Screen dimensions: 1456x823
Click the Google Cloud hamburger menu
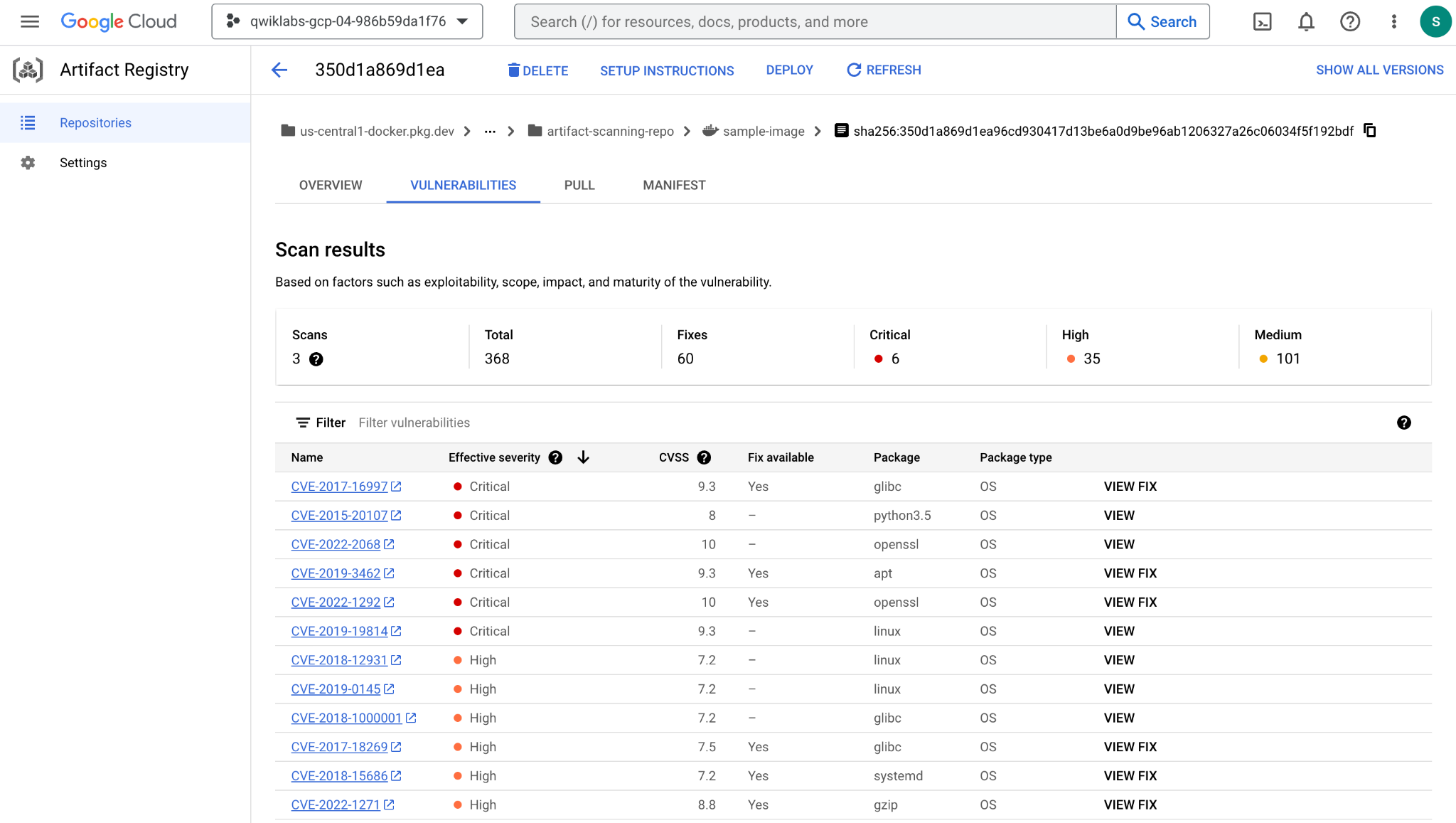coord(29,21)
